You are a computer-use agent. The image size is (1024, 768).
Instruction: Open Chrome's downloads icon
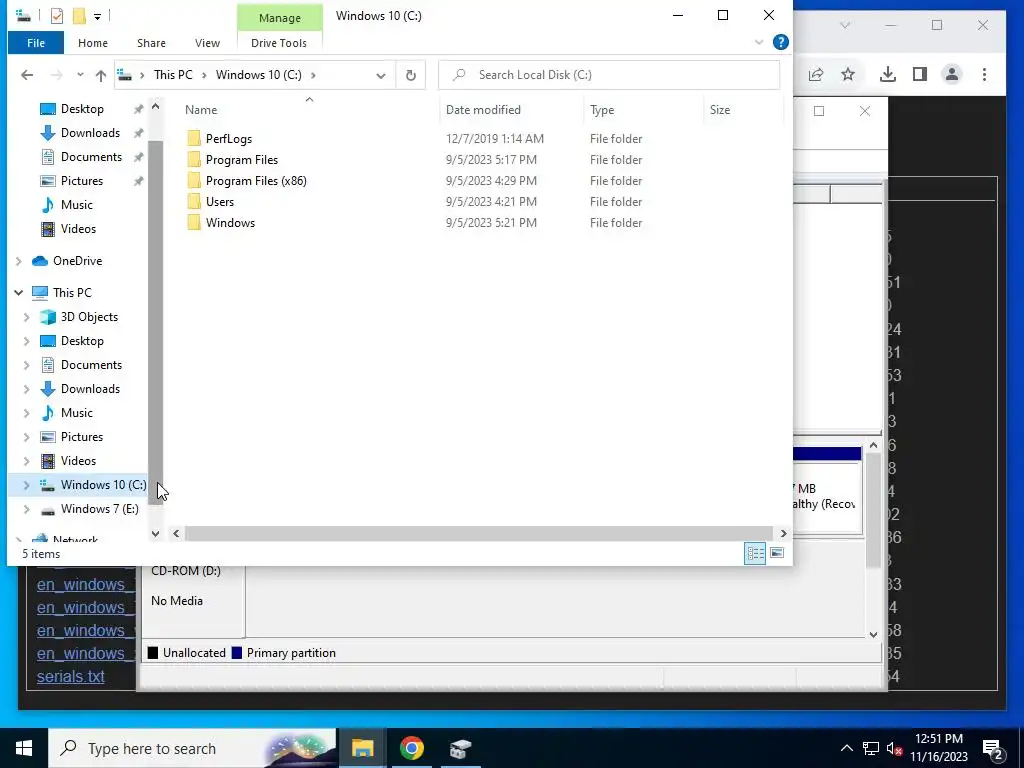point(888,74)
